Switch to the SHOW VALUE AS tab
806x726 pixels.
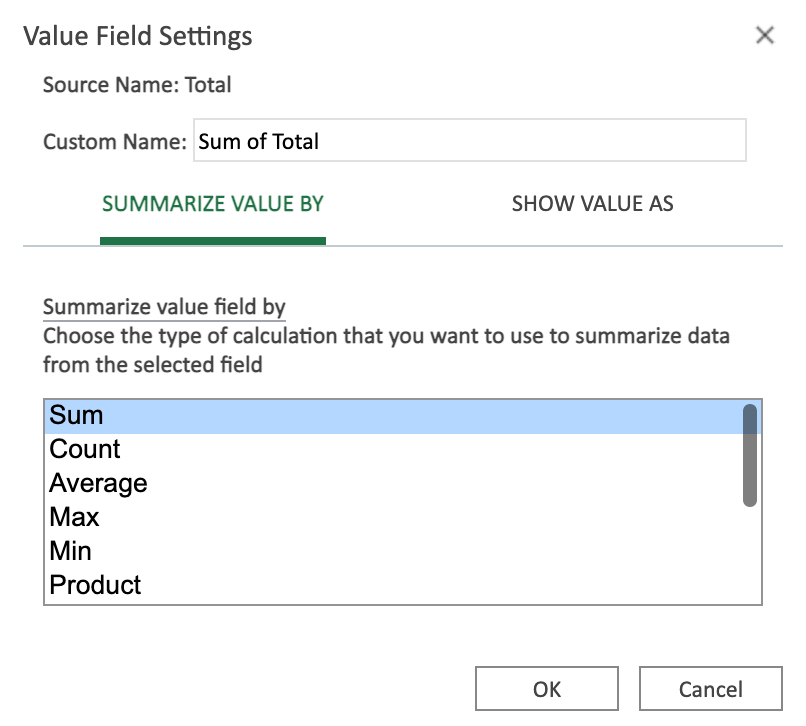point(592,204)
